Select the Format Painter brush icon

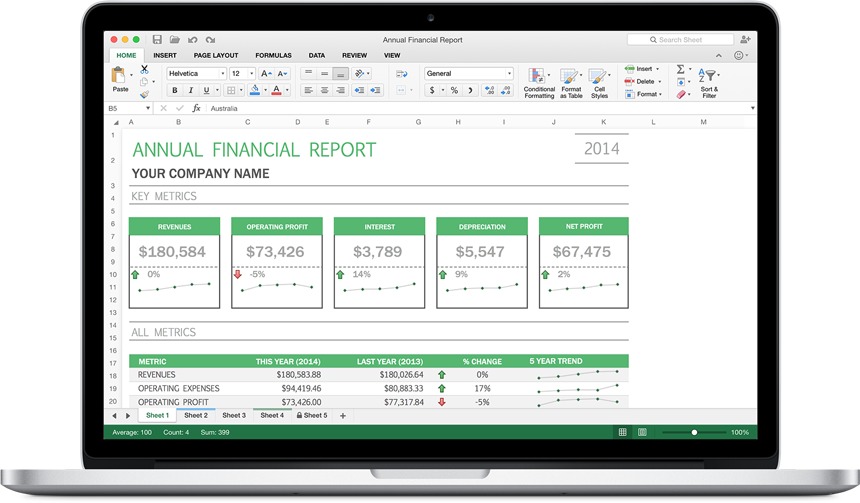coord(144,95)
